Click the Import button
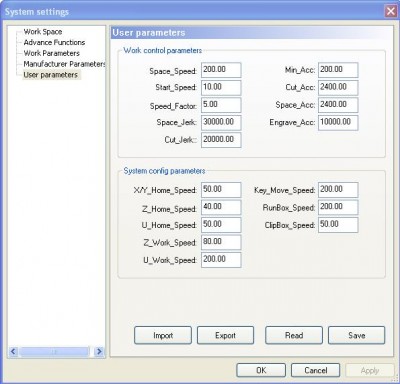400x384 pixels. [163, 335]
